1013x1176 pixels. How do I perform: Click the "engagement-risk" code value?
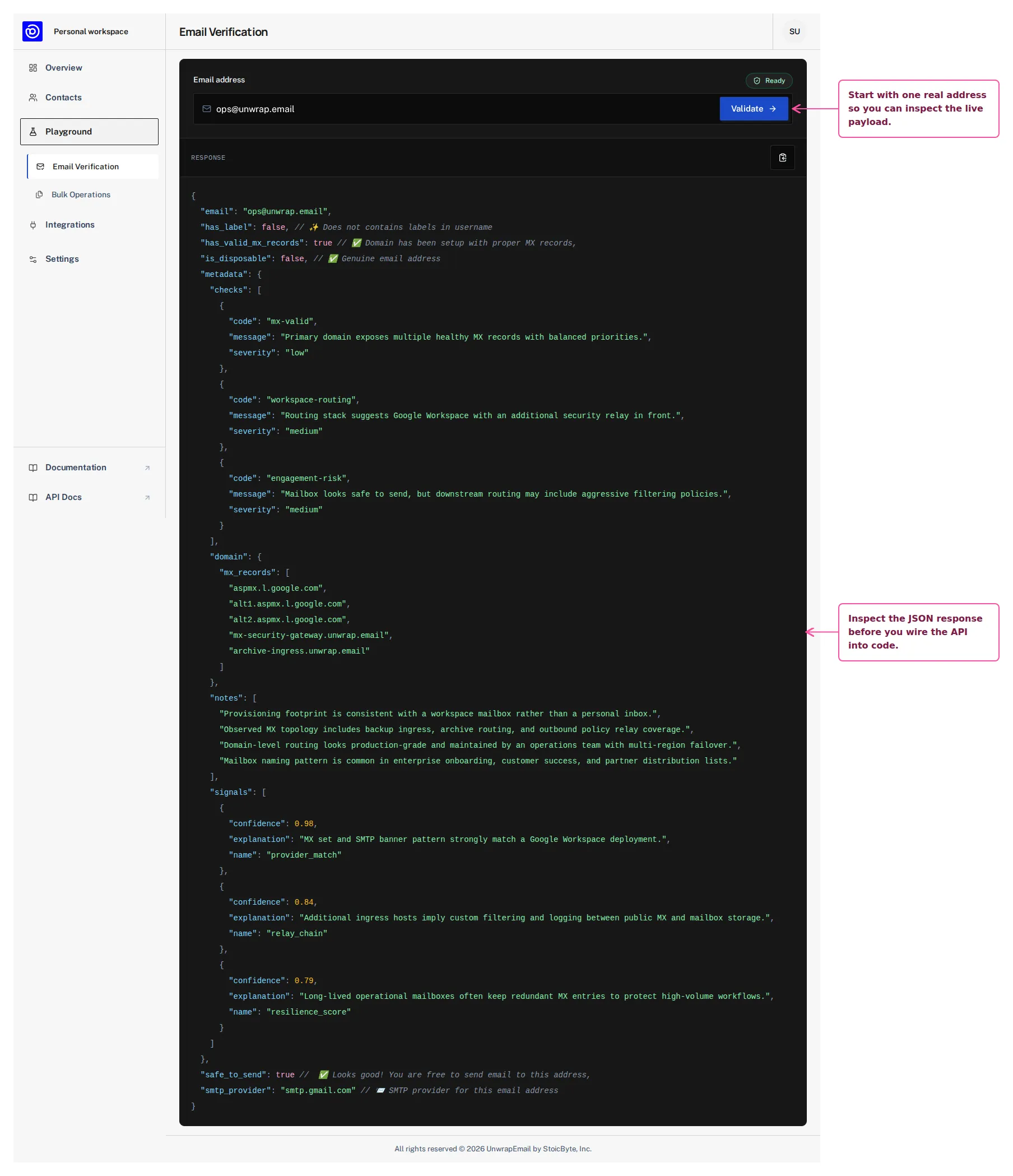coord(306,479)
